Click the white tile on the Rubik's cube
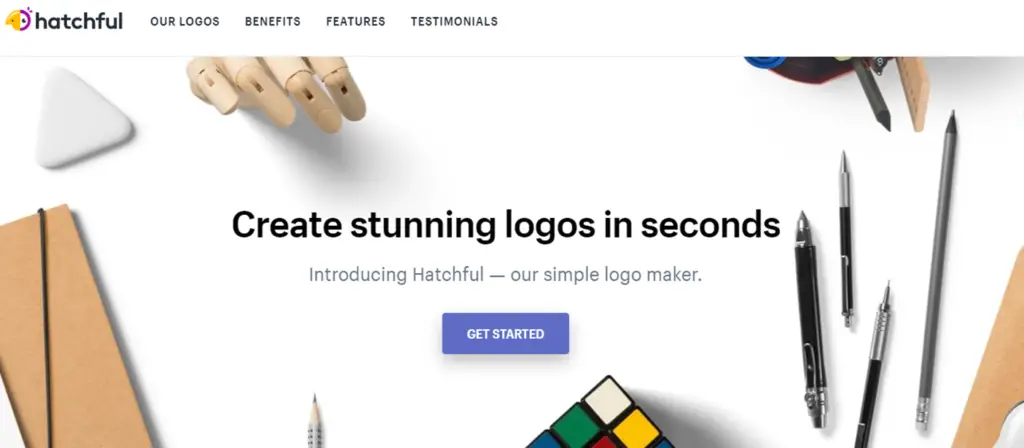Screen dimensions: 1024x448 (x=608, y=400)
